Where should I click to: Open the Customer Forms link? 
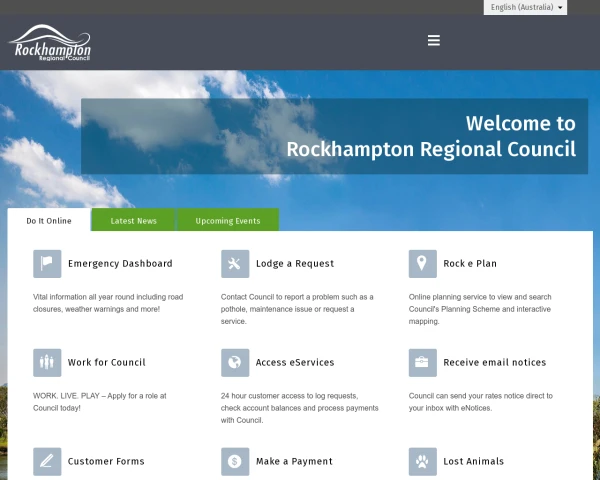[x=106, y=462]
